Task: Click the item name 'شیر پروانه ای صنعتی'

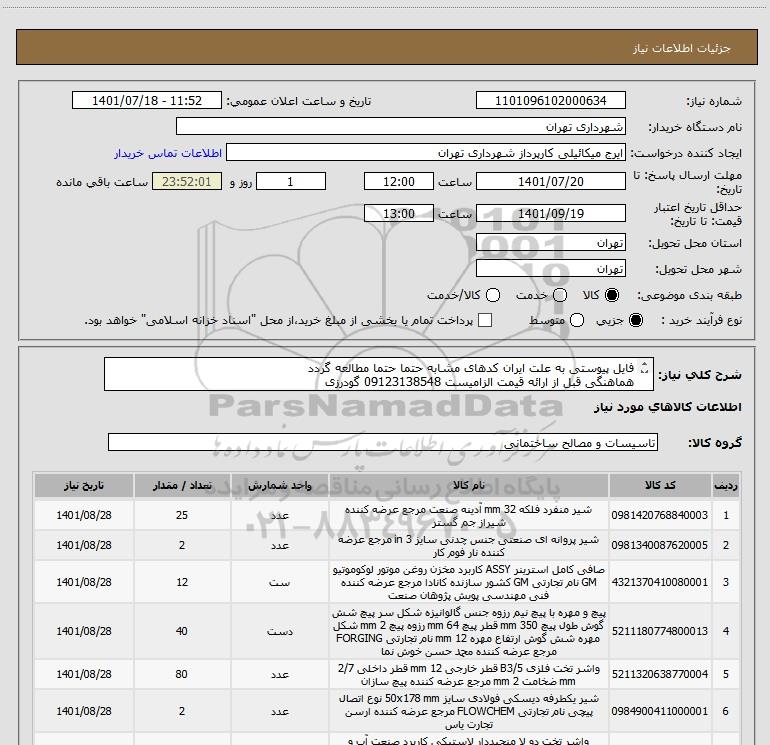Action: pyautogui.click(x=468, y=546)
